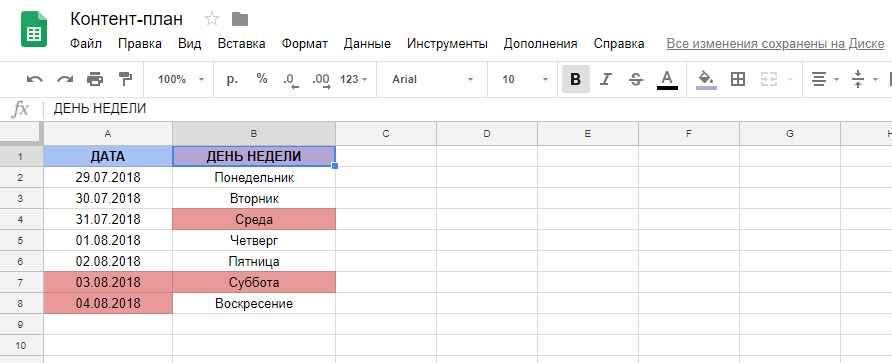Increase decimal places button
Screen dimensions: 892x363
[x=321, y=80]
